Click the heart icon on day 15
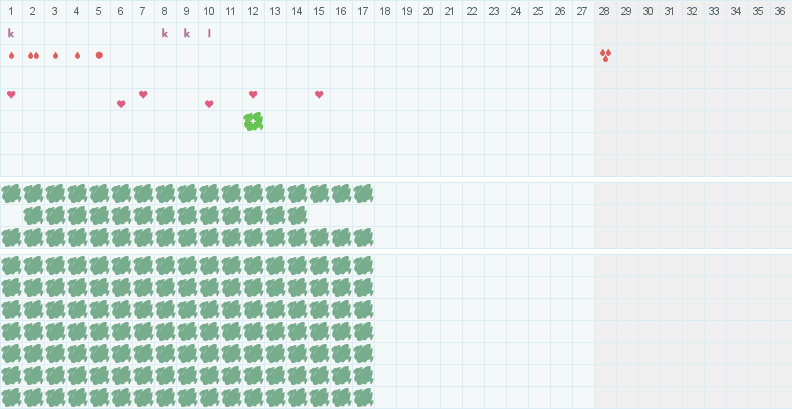 (x=319, y=95)
